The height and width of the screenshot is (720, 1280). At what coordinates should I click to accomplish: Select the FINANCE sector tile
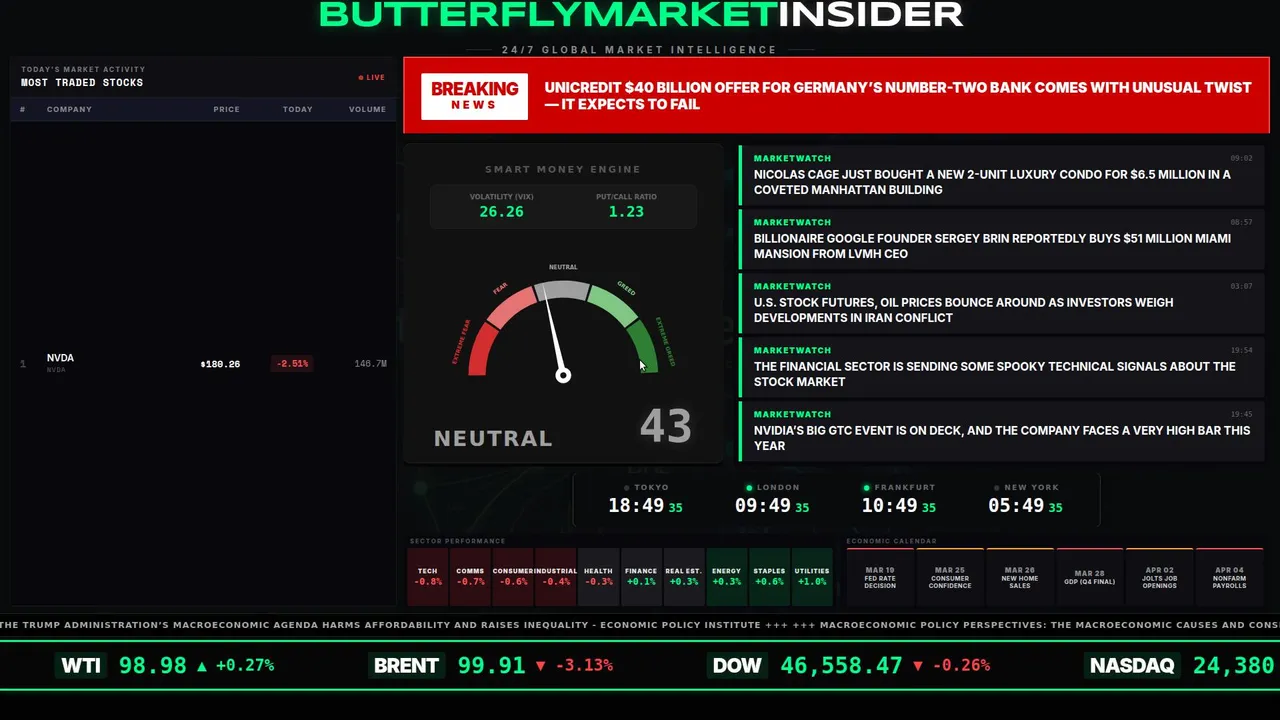tap(641, 577)
